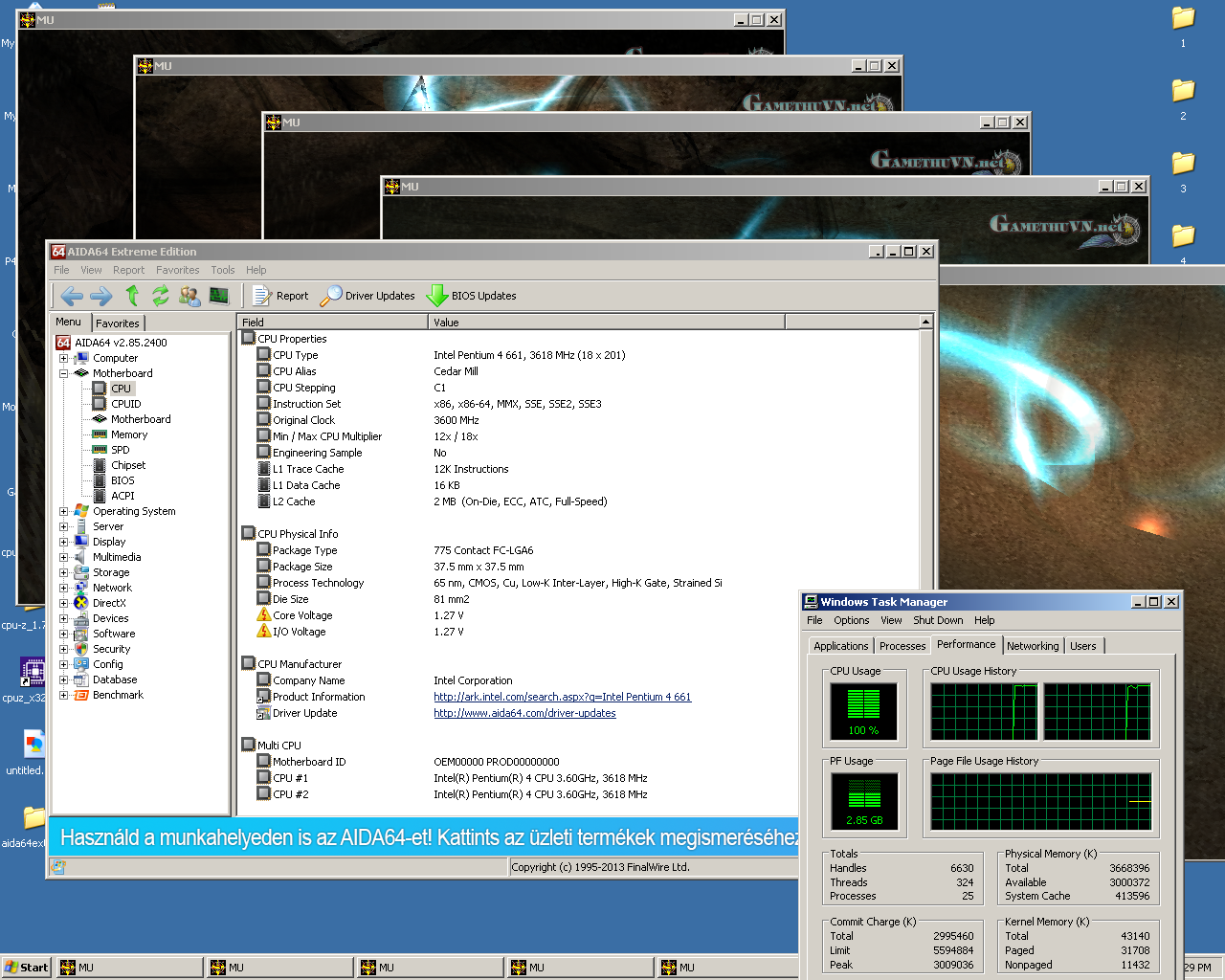Image resolution: width=1225 pixels, height=980 pixels.
Task: Open folder 2 on the desktop
Action: (x=1183, y=99)
